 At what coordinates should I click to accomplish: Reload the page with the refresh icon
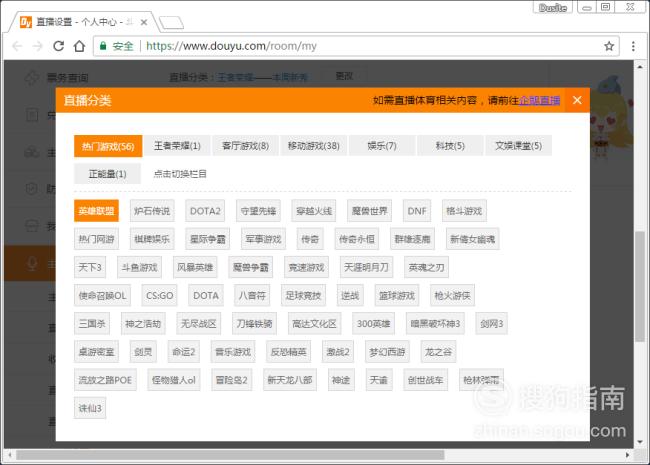58,46
